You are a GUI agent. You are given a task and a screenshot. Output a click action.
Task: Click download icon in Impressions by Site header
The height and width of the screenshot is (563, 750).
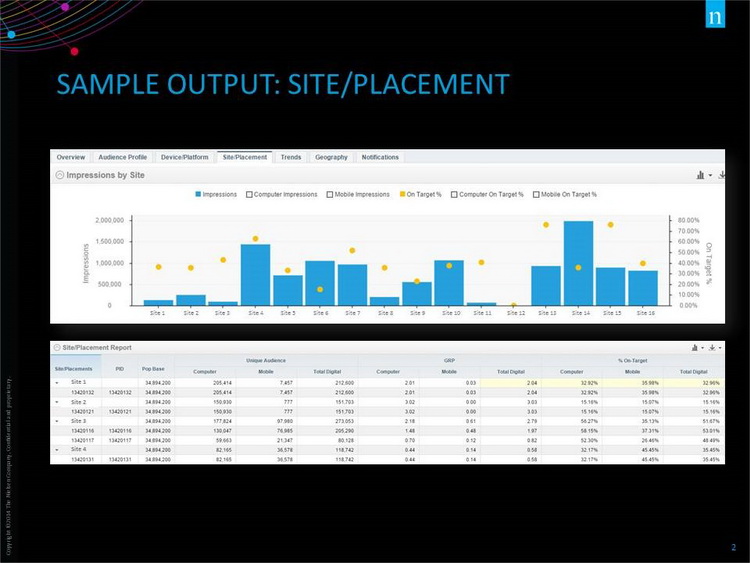[721, 175]
